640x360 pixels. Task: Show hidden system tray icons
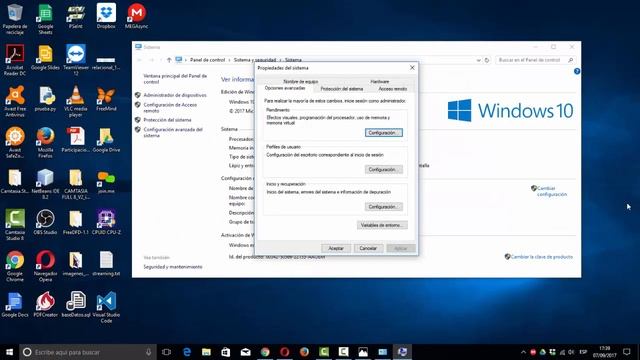click(523, 352)
